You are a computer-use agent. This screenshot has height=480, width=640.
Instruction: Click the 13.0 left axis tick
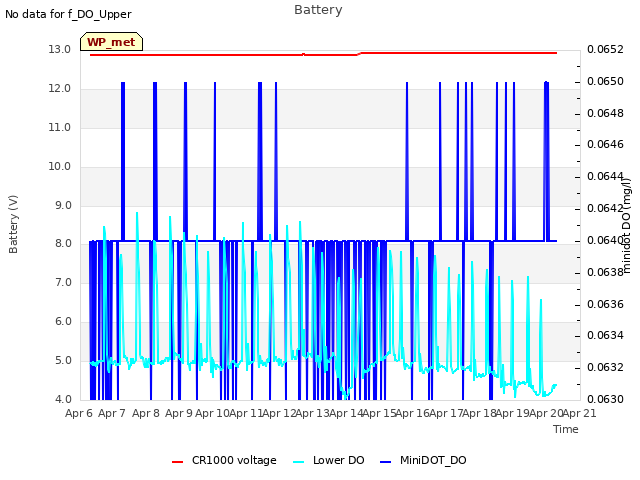click(x=60, y=49)
